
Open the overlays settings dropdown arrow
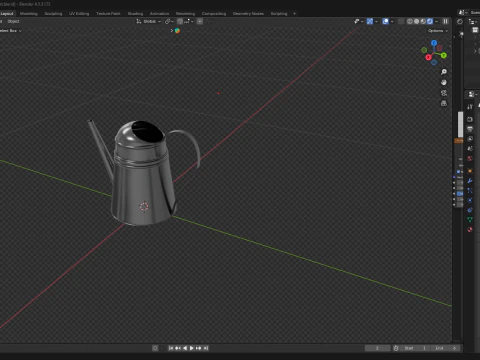392,21
